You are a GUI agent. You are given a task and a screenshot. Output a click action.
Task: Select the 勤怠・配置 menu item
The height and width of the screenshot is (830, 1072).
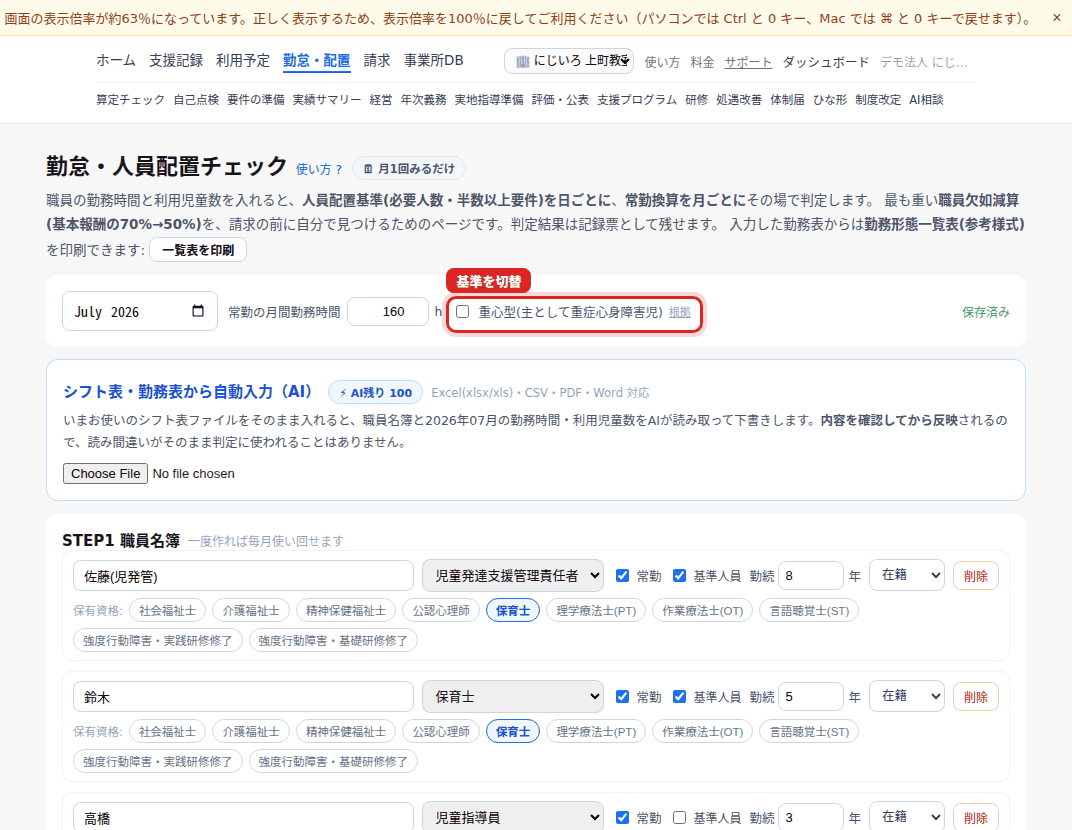pos(317,61)
